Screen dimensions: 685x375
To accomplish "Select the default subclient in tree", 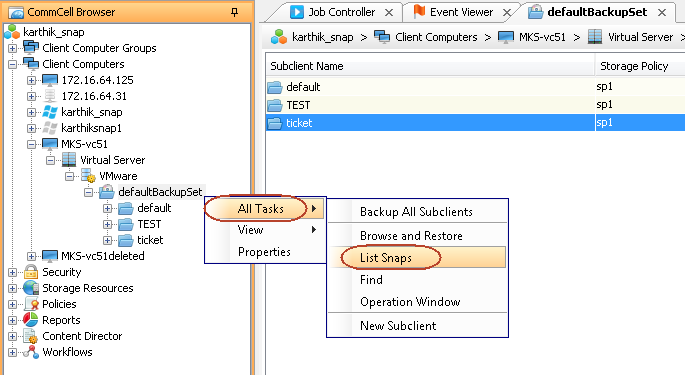I will click(154, 208).
